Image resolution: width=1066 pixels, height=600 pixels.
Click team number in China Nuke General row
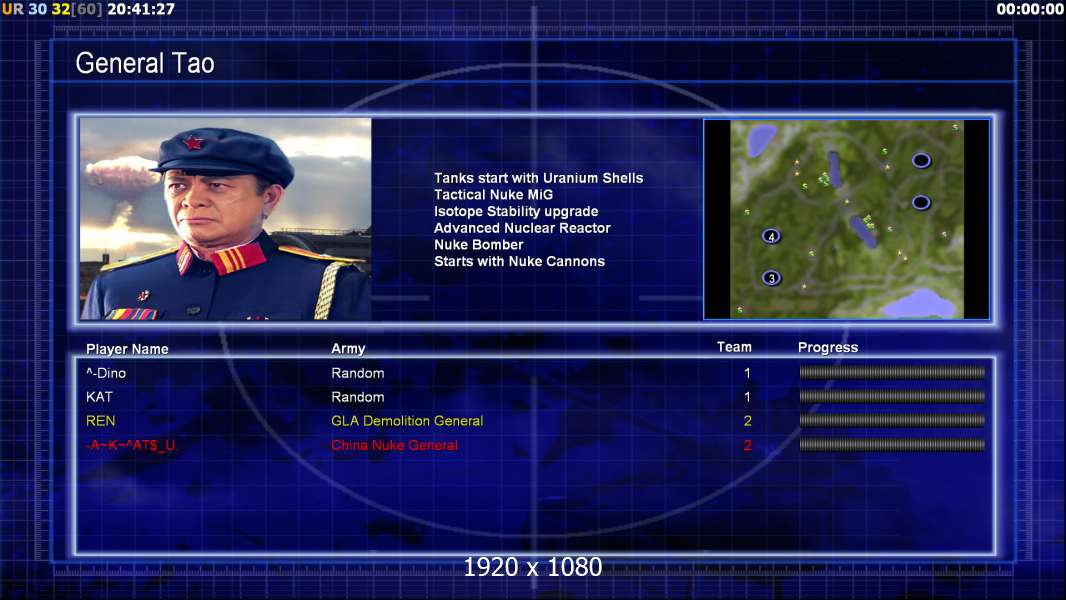pyautogui.click(x=747, y=446)
